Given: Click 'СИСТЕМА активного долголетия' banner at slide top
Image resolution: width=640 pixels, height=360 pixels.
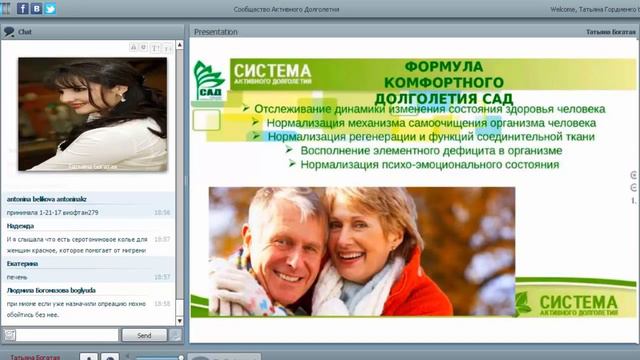Looking at the screenshot, I should (x=272, y=74).
